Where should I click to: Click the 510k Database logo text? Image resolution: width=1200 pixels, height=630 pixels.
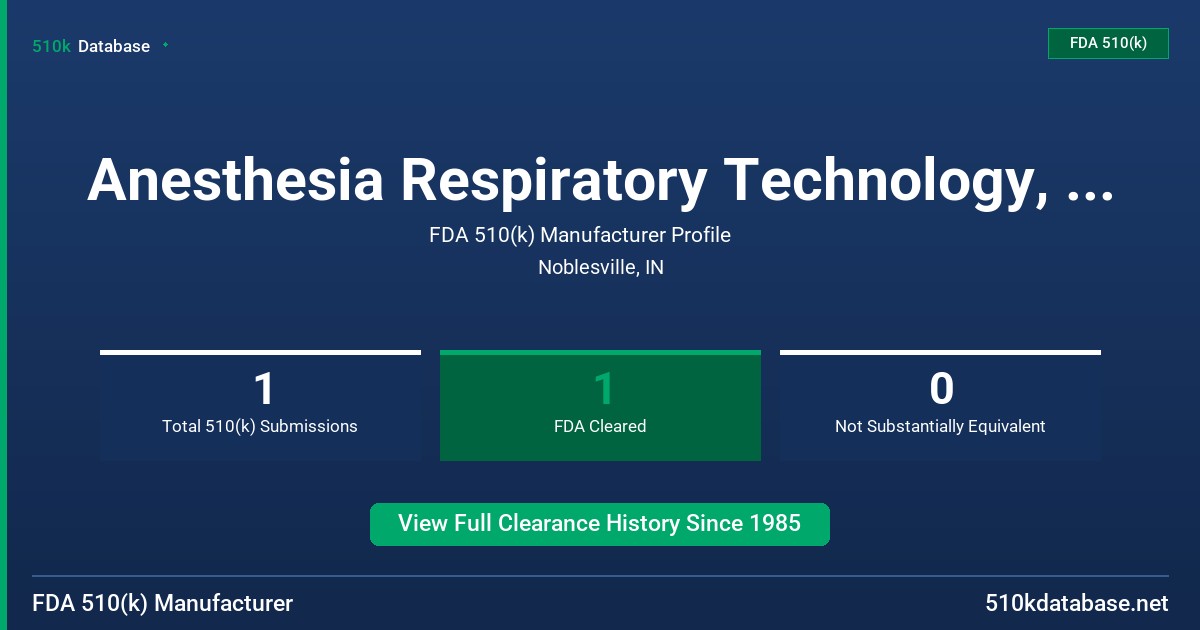pyautogui.click(x=91, y=46)
